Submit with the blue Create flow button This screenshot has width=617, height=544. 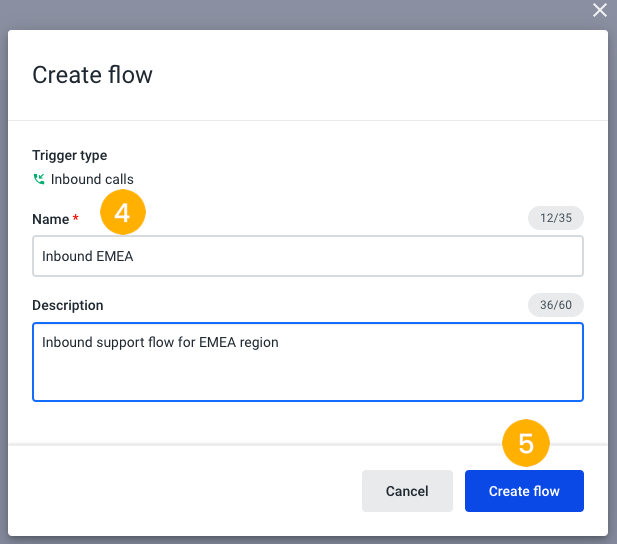coord(524,491)
